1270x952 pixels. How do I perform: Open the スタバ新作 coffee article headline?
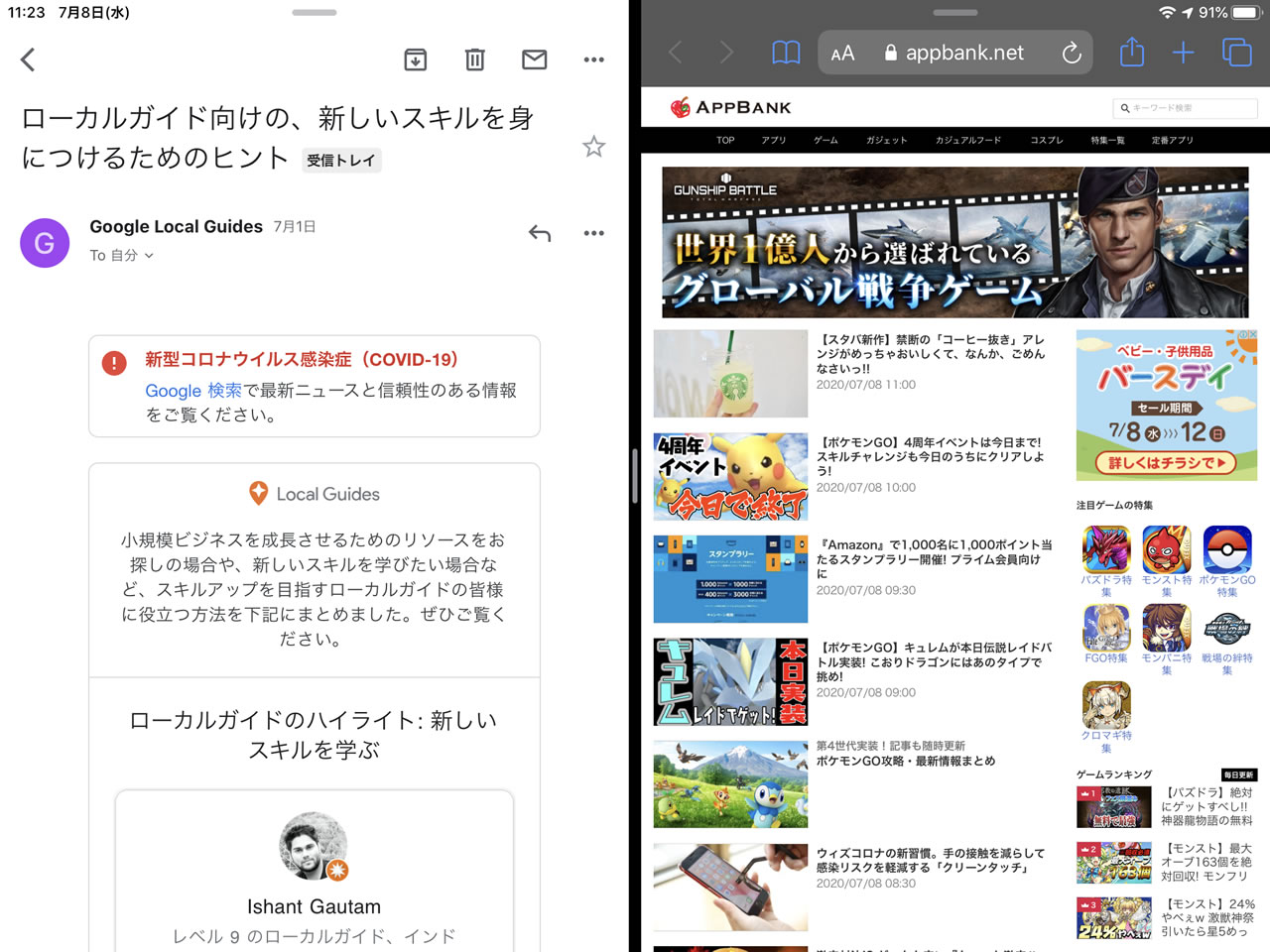pyautogui.click(x=931, y=354)
